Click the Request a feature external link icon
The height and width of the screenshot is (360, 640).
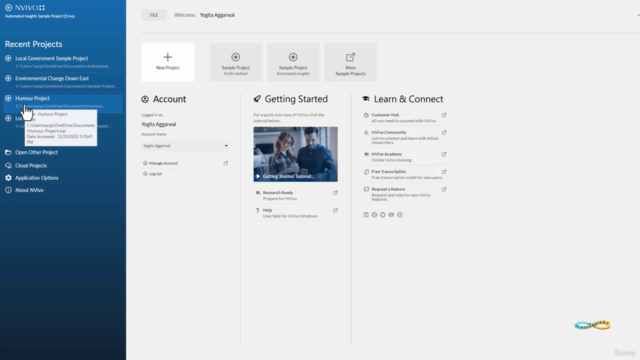tap(444, 189)
